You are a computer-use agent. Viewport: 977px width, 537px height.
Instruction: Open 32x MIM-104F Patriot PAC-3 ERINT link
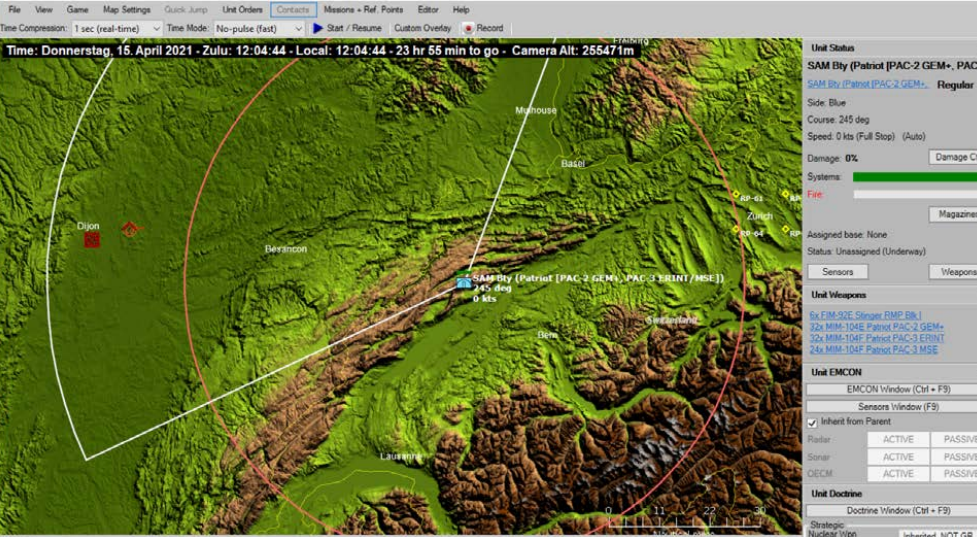pos(877,338)
